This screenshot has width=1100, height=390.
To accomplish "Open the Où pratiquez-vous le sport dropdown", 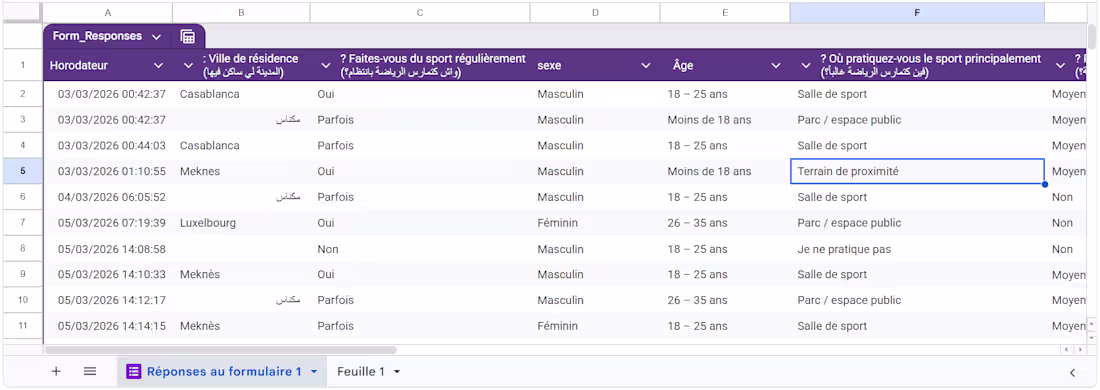I will coord(805,65).
